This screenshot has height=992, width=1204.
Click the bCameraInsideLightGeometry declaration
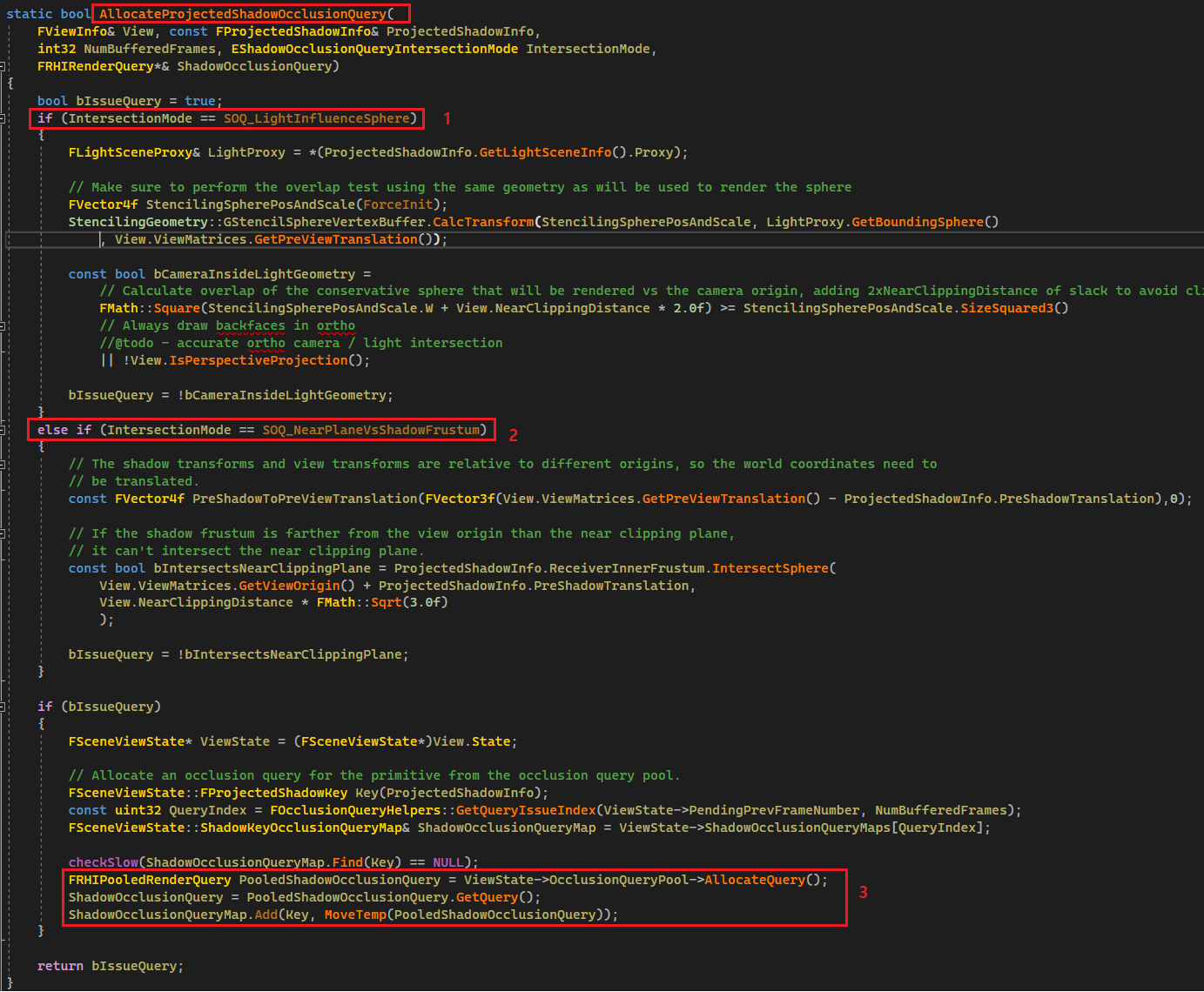(x=254, y=274)
